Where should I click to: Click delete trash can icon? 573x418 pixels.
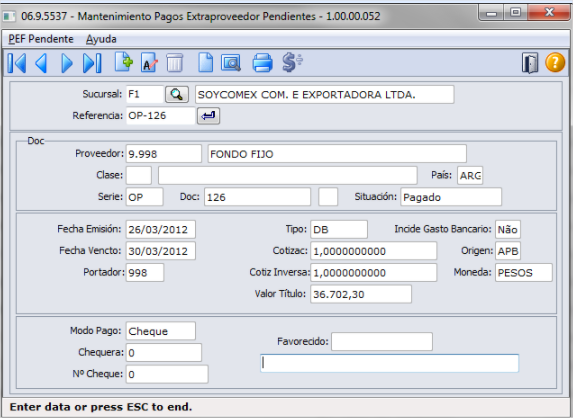pyautogui.click(x=174, y=63)
